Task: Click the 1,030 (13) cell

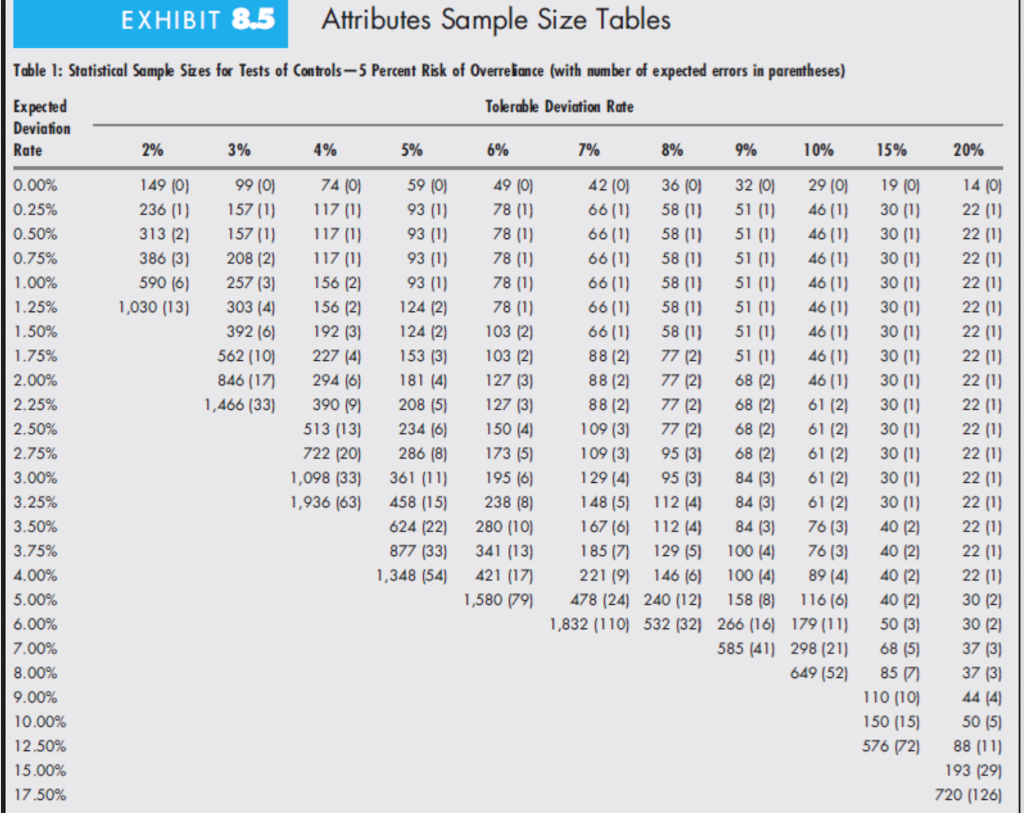Action: (154, 307)
